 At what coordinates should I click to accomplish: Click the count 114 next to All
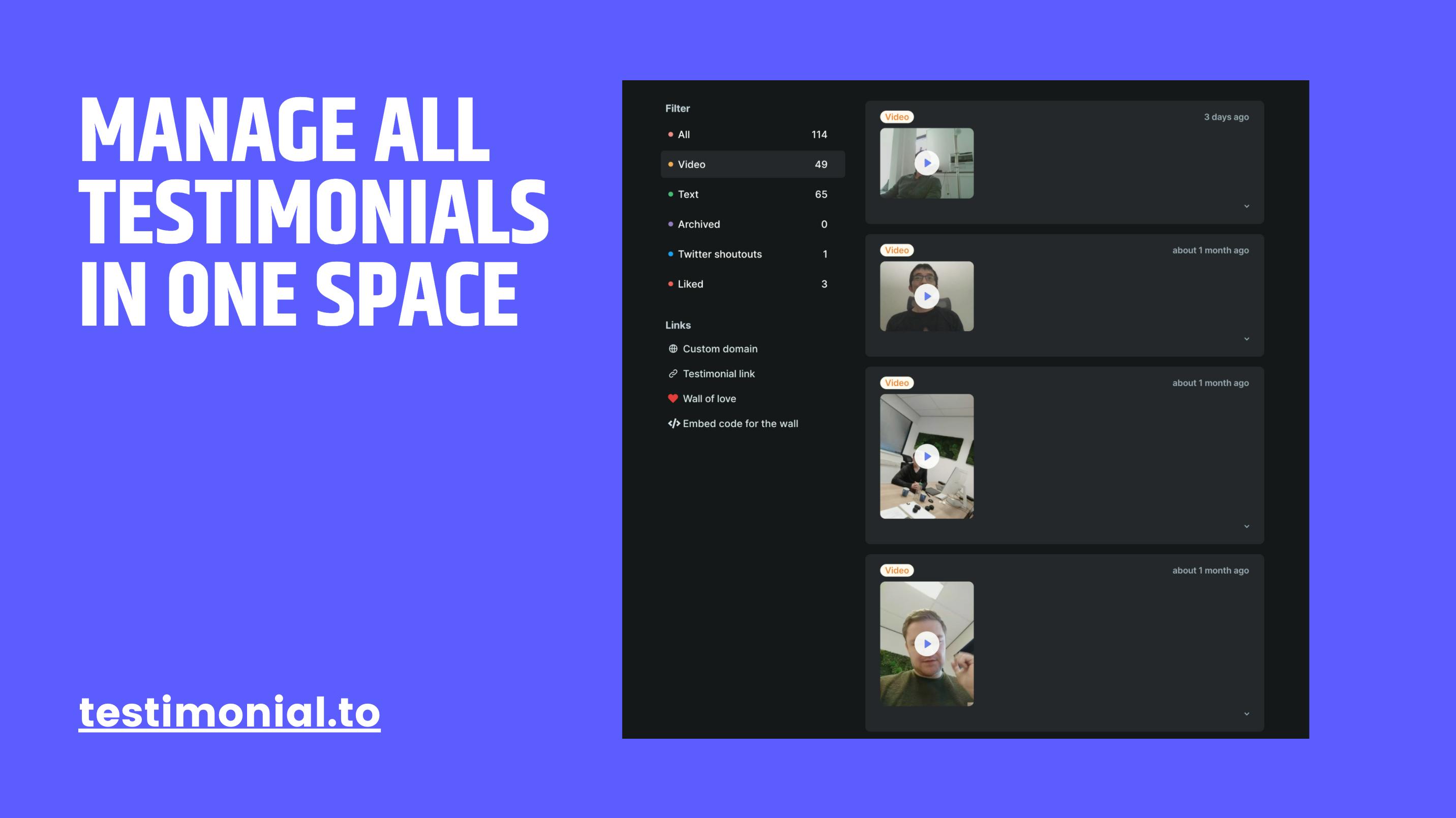tap(819, 135)
